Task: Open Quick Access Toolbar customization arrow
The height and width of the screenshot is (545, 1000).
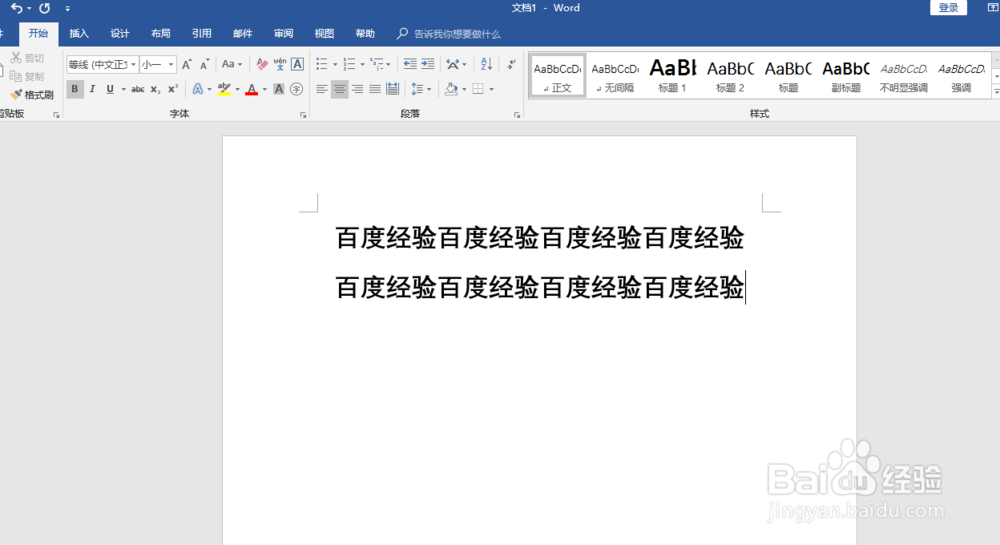Action: pos(68,8)
